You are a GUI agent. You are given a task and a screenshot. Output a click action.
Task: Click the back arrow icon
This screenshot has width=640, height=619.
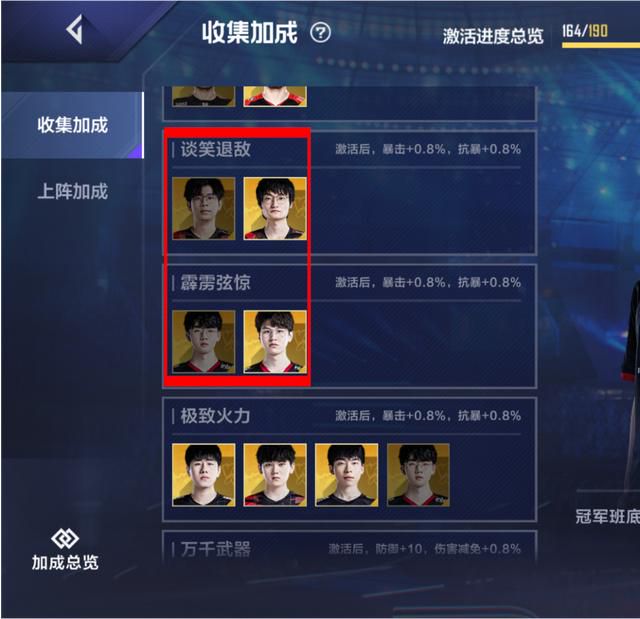75,29
